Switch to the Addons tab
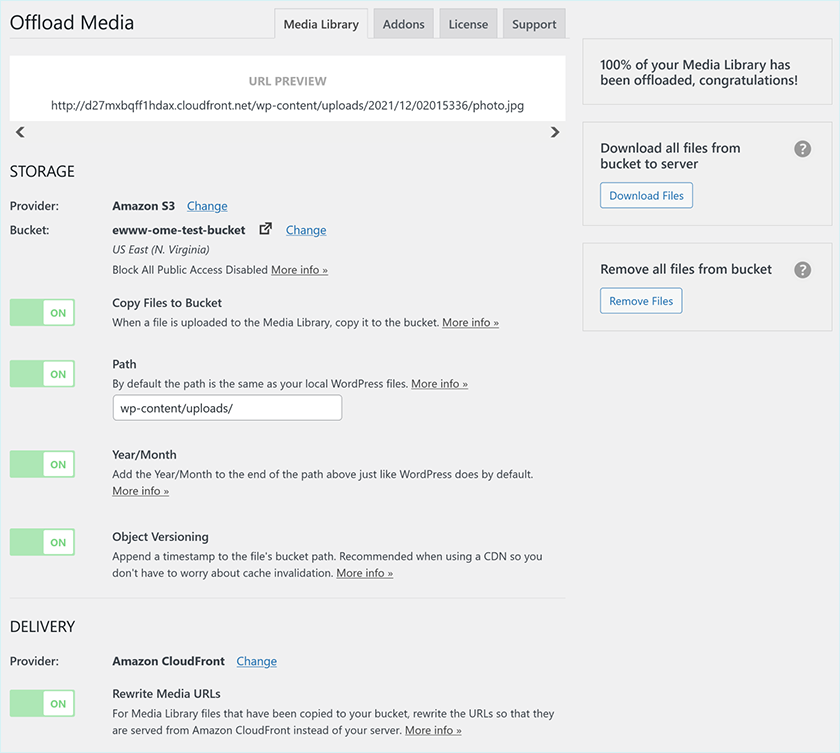The image size is (840, 753). coord(403,23)
